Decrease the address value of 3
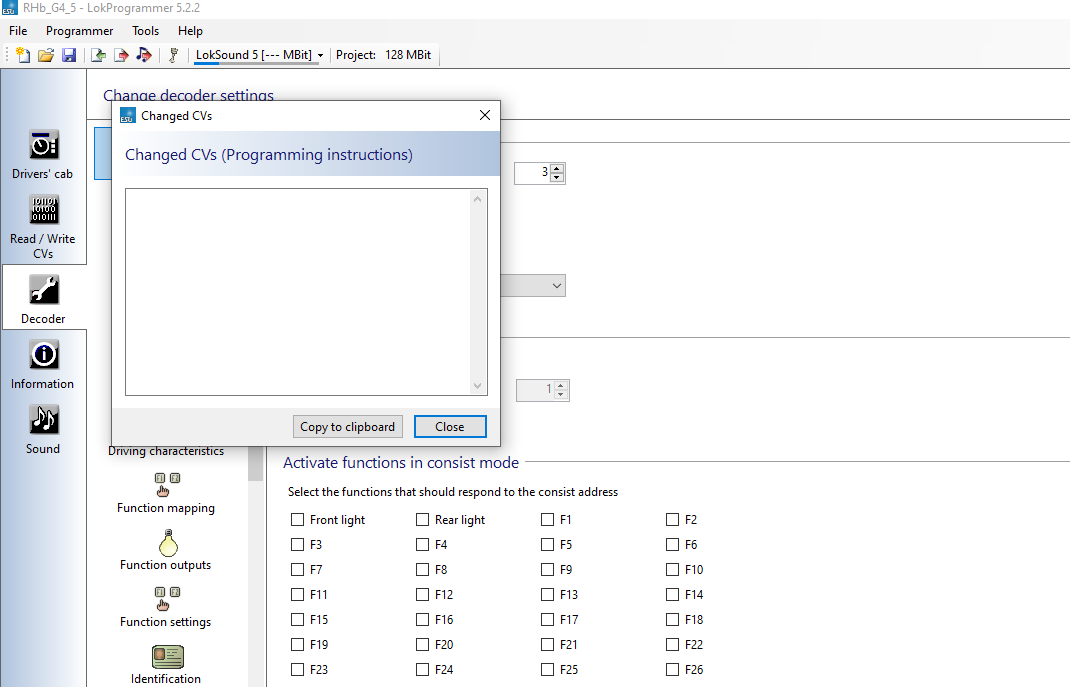This screenshot has width=1070, height=687. [x=557, y=177]
